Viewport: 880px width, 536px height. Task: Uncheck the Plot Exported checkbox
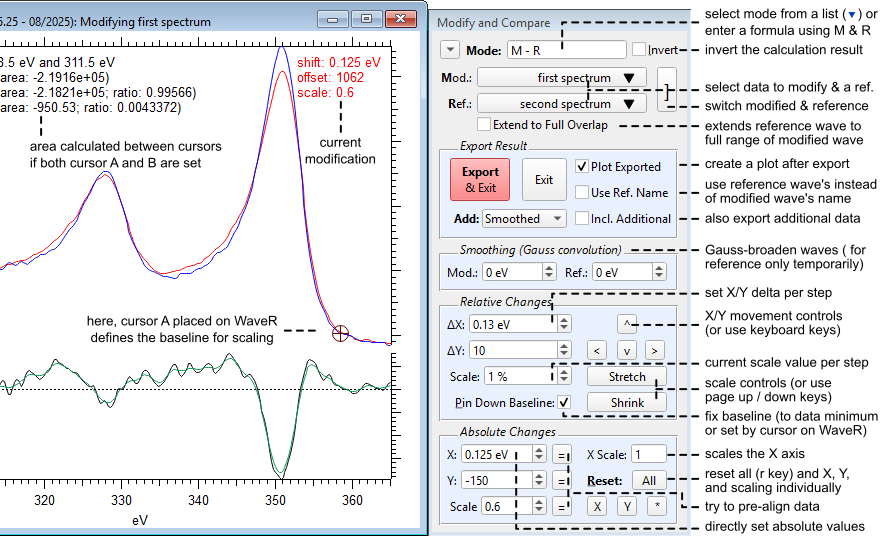click(x=583, y=167)
